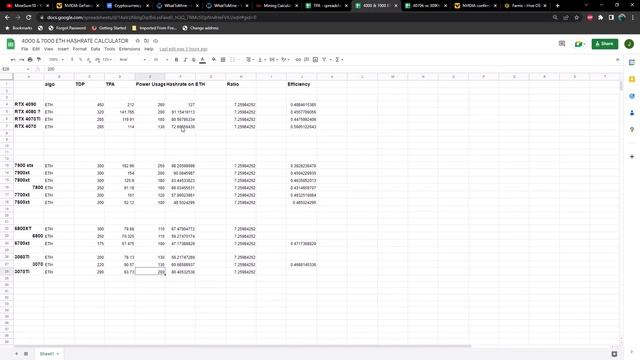Open vertical align dropdown
Image resolution: width=640 pixels, height=360 pixels.
tap(261, 60)
